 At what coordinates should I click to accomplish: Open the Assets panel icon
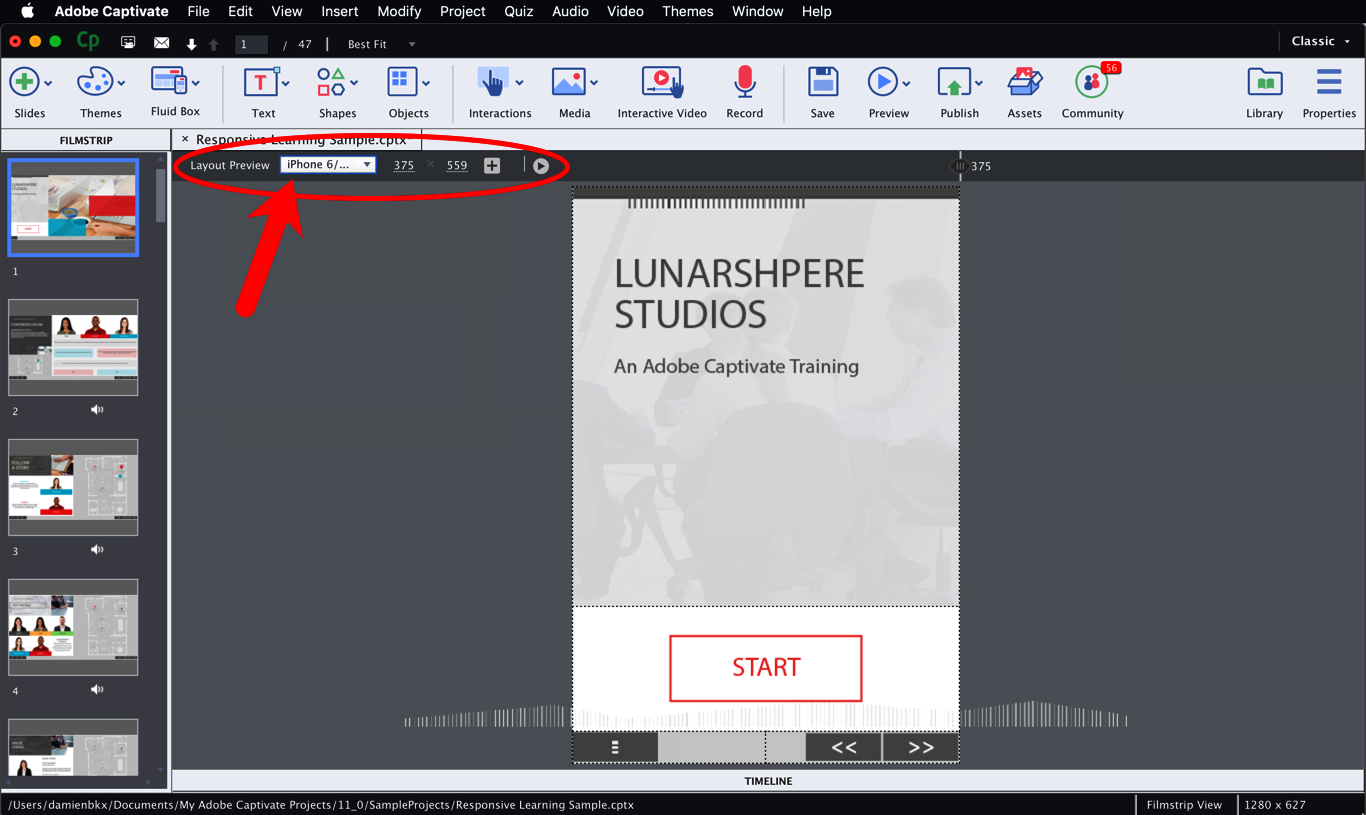coord(1024,82)
